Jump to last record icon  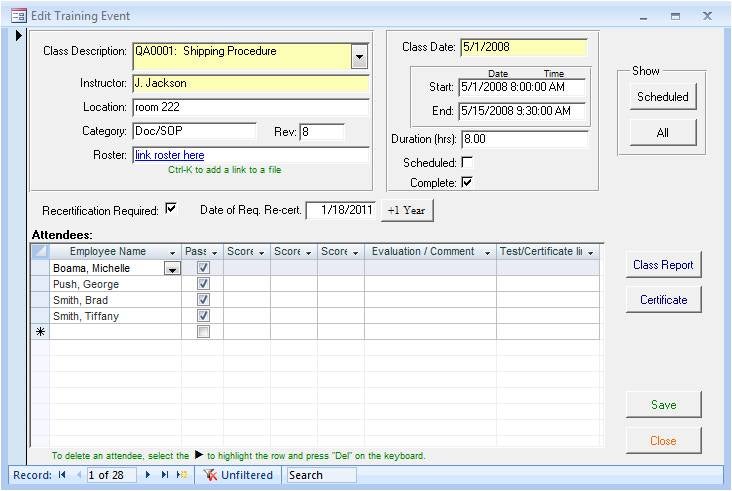pyautogui.click(x=164, y=475)
